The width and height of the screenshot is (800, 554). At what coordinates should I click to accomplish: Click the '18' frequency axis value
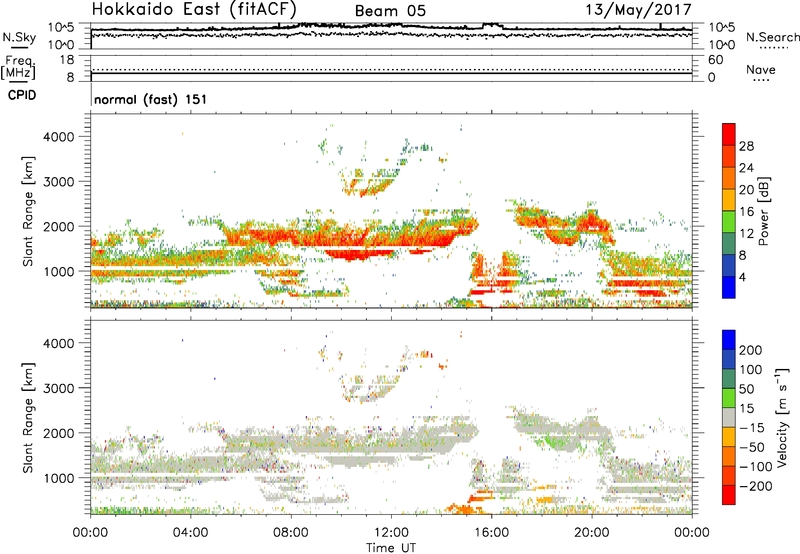67,60
